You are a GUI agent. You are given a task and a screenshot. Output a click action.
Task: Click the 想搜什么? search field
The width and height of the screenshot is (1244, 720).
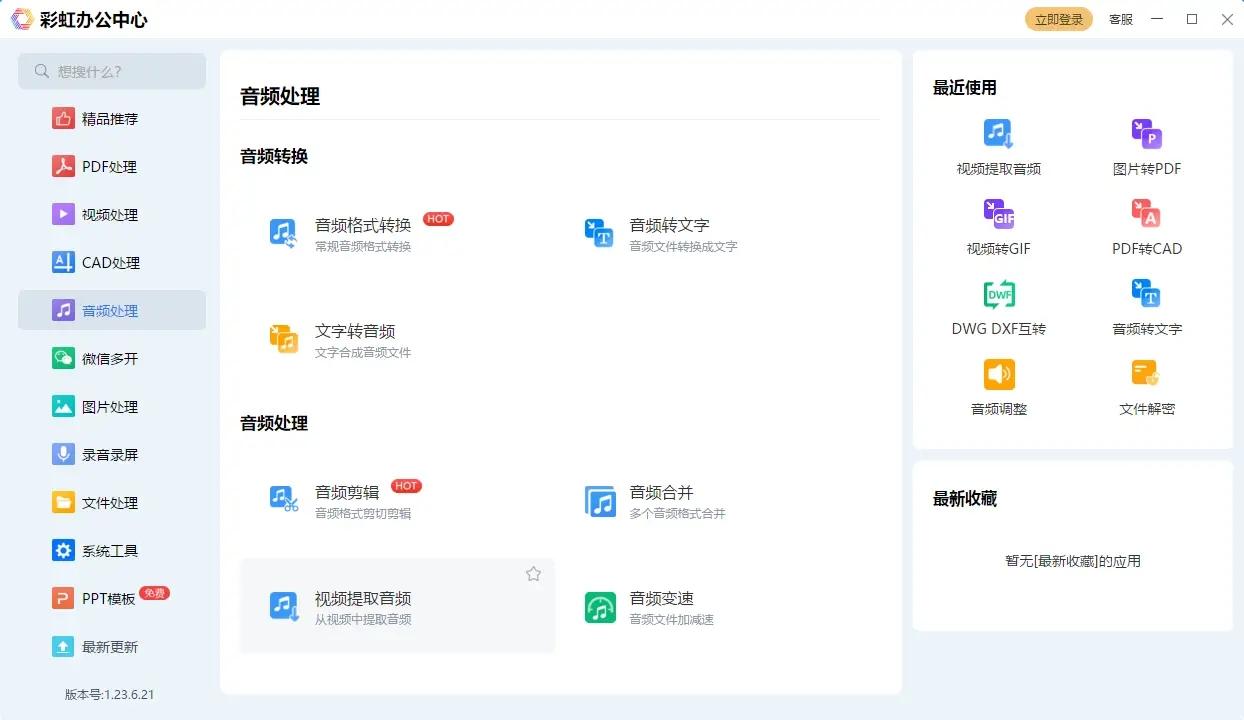[112, 71]
